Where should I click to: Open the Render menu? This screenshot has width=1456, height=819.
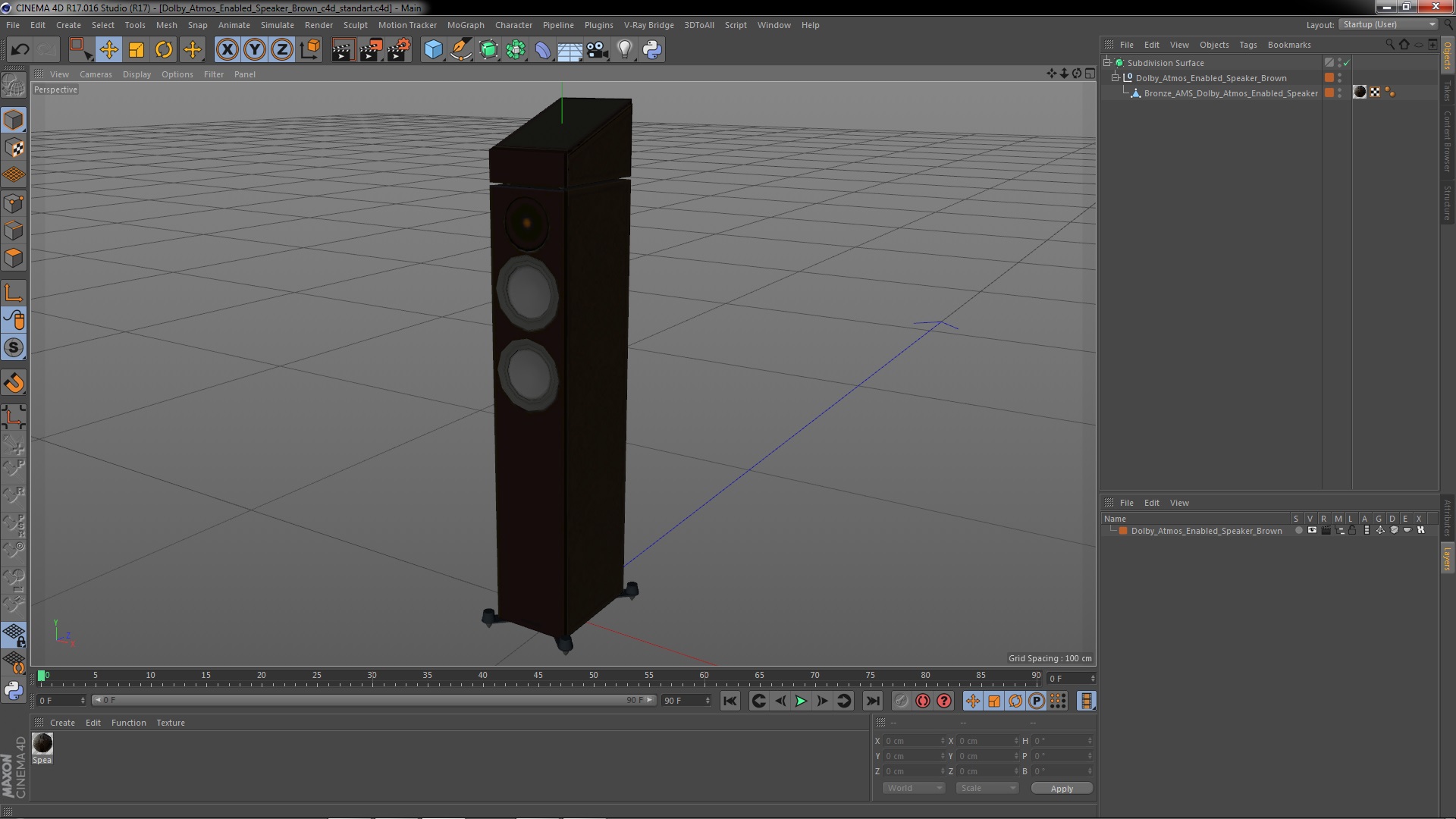[318, 25]
